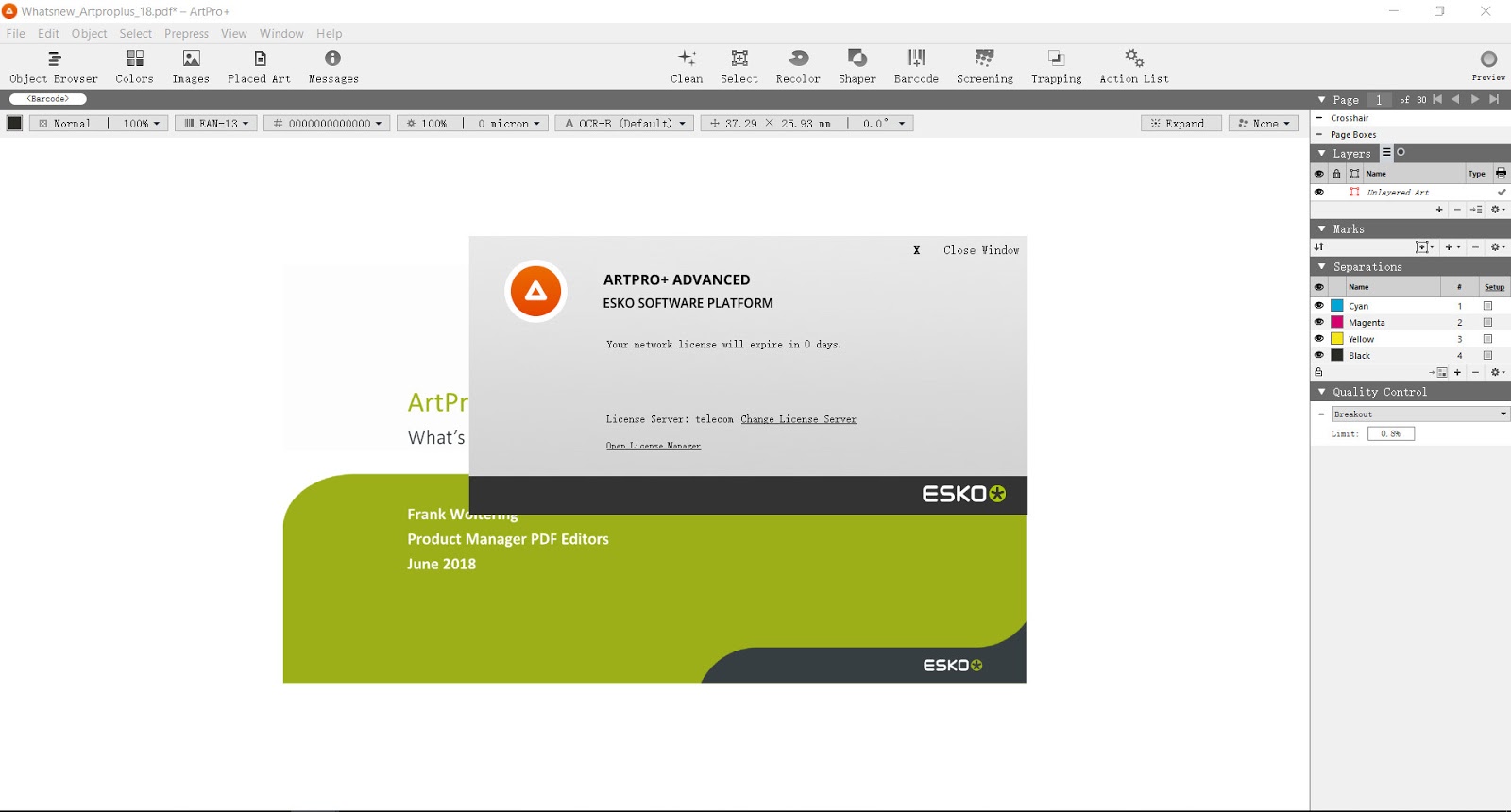Open the Help menu
Screen dimensions: 1511x812
(330, 33)
